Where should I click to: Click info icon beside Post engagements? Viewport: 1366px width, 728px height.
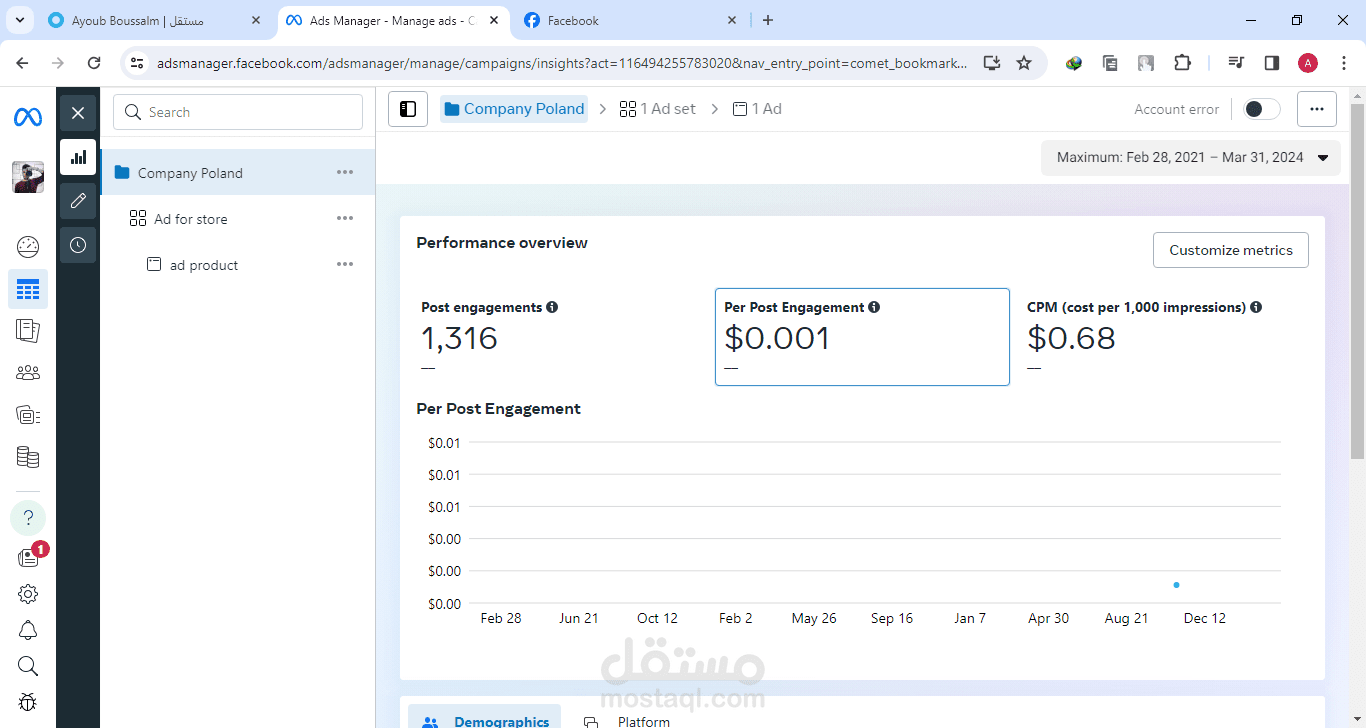coord(552,307)
